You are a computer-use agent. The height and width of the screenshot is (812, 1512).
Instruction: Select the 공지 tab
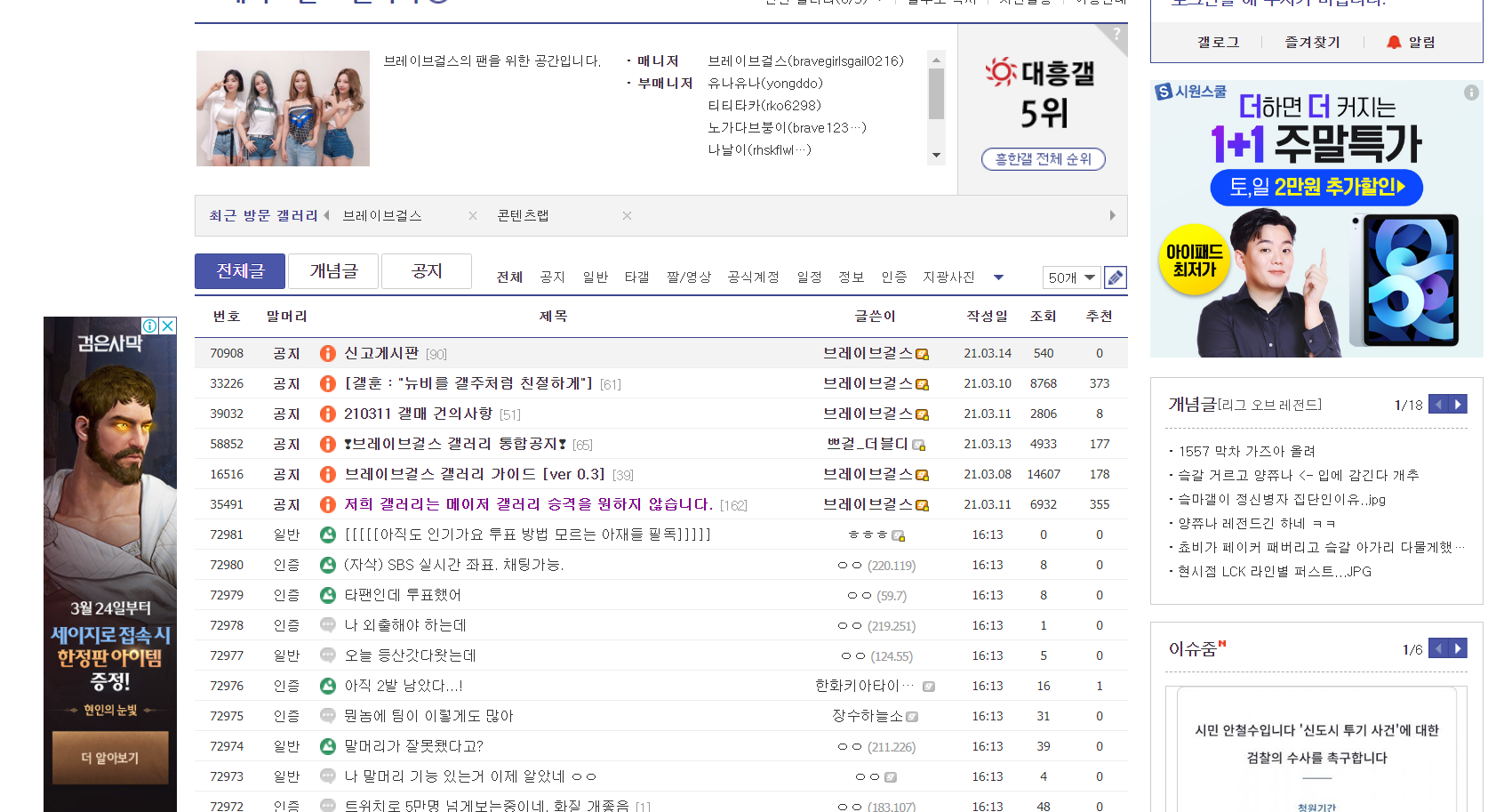coord(427,271)
